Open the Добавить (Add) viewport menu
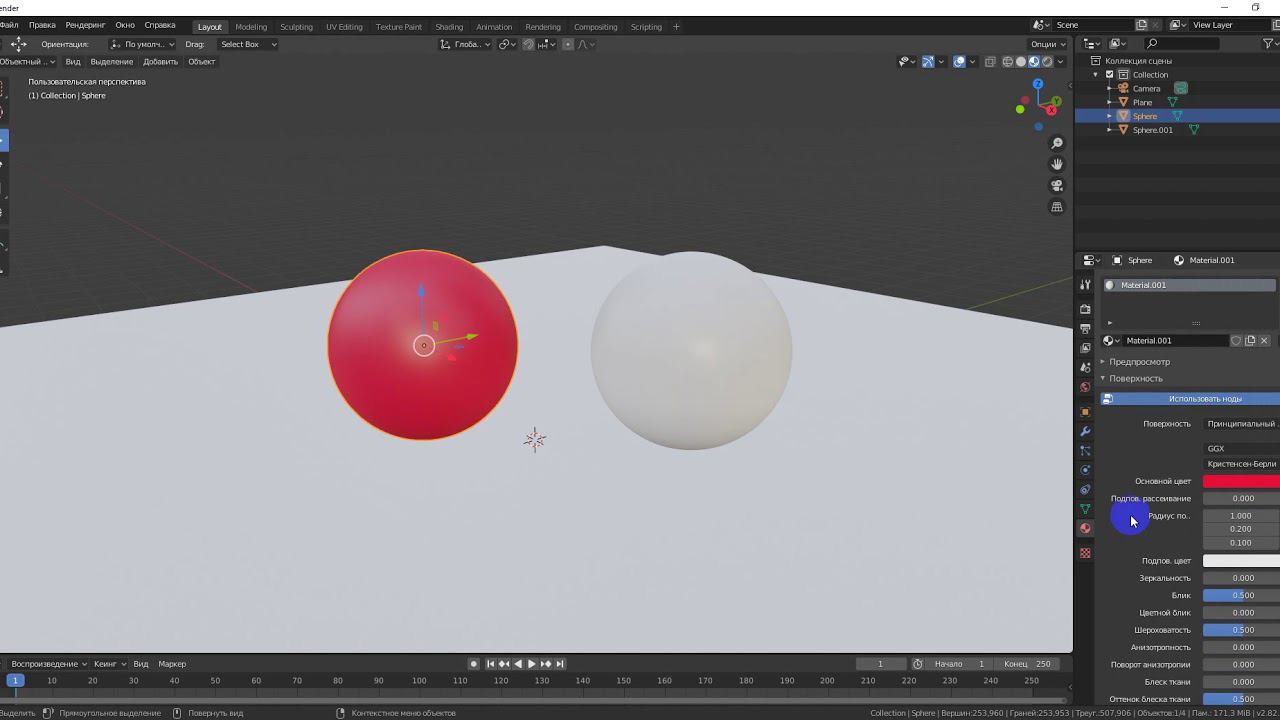 point(160,62)
